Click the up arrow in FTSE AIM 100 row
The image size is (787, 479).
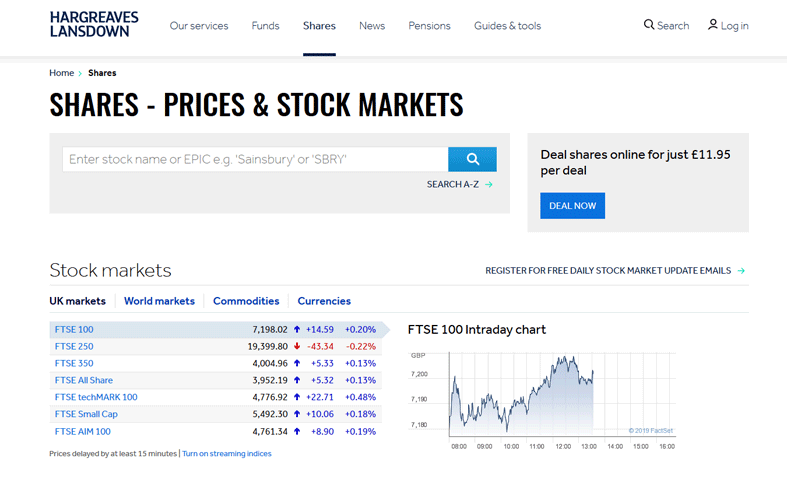[297, 431]
